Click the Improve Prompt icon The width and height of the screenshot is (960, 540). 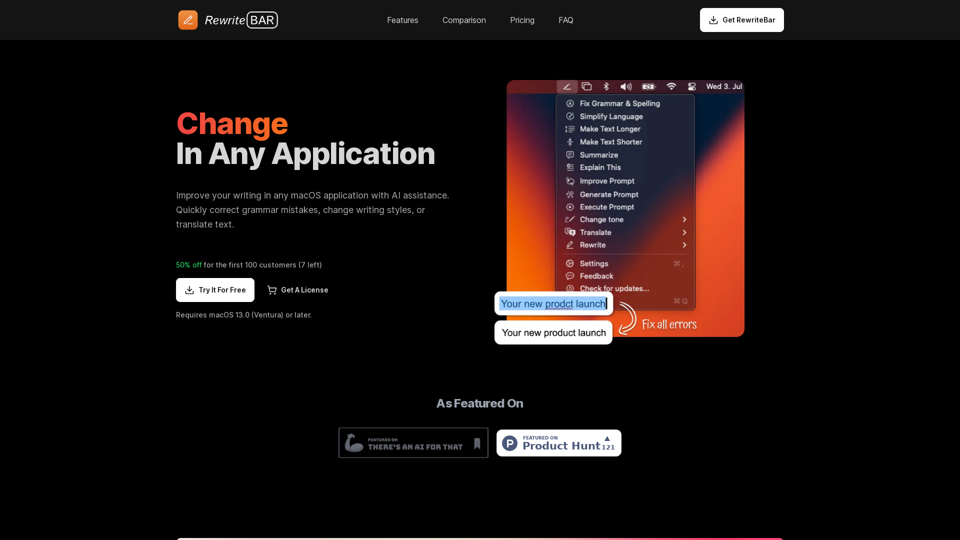pos(569,181)
